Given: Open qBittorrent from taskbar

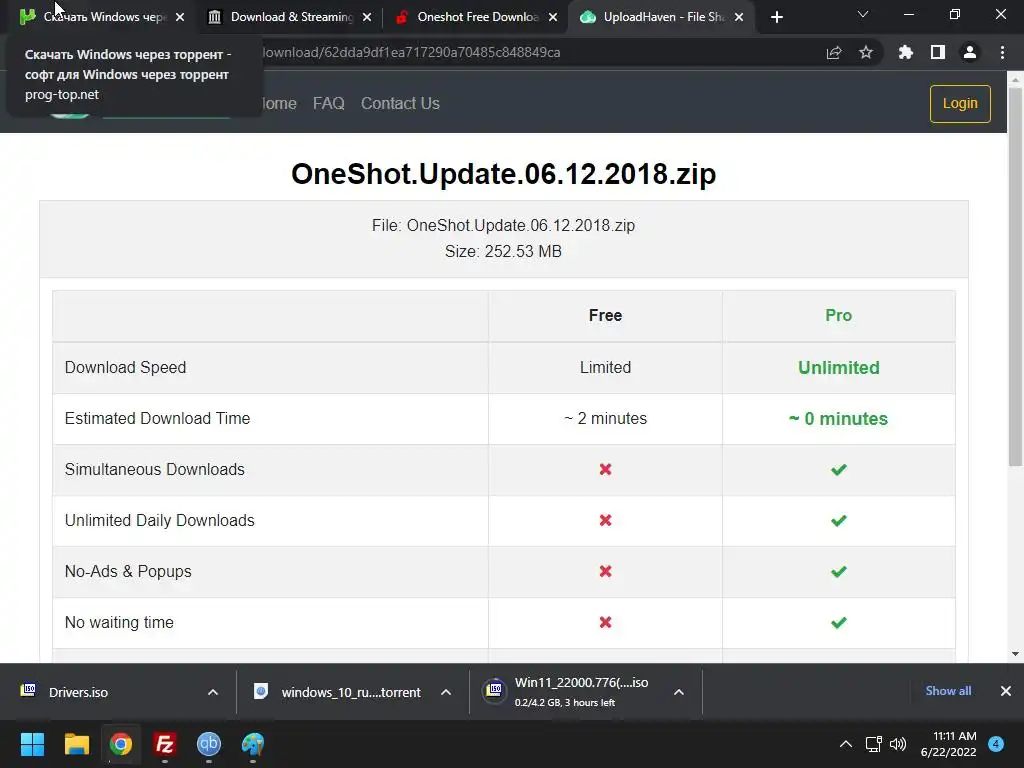Looking at the screenshot, I should click(x=209, y=744).
